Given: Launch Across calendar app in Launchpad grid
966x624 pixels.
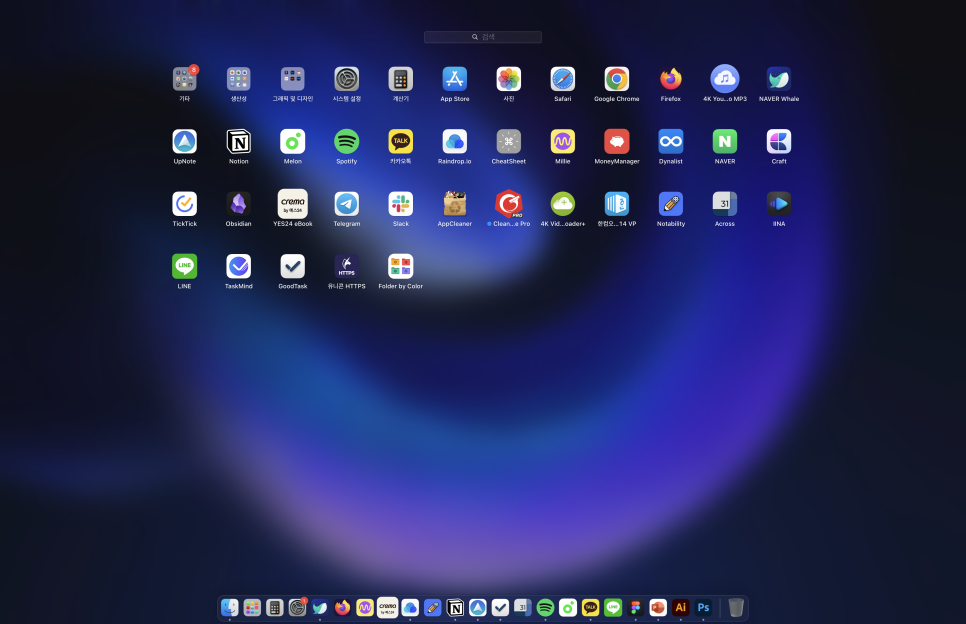Looking at the screenshot, I should tap(725, 204).
